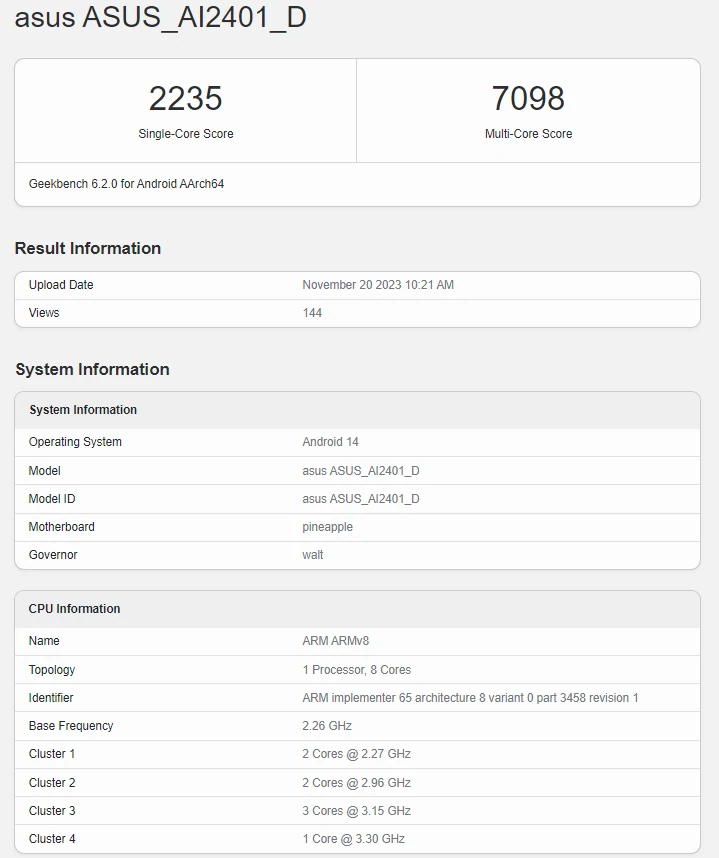Select the views count 144
Image resolution: width=719 pixels, height=858 pixels.
(x=312, y=313)
